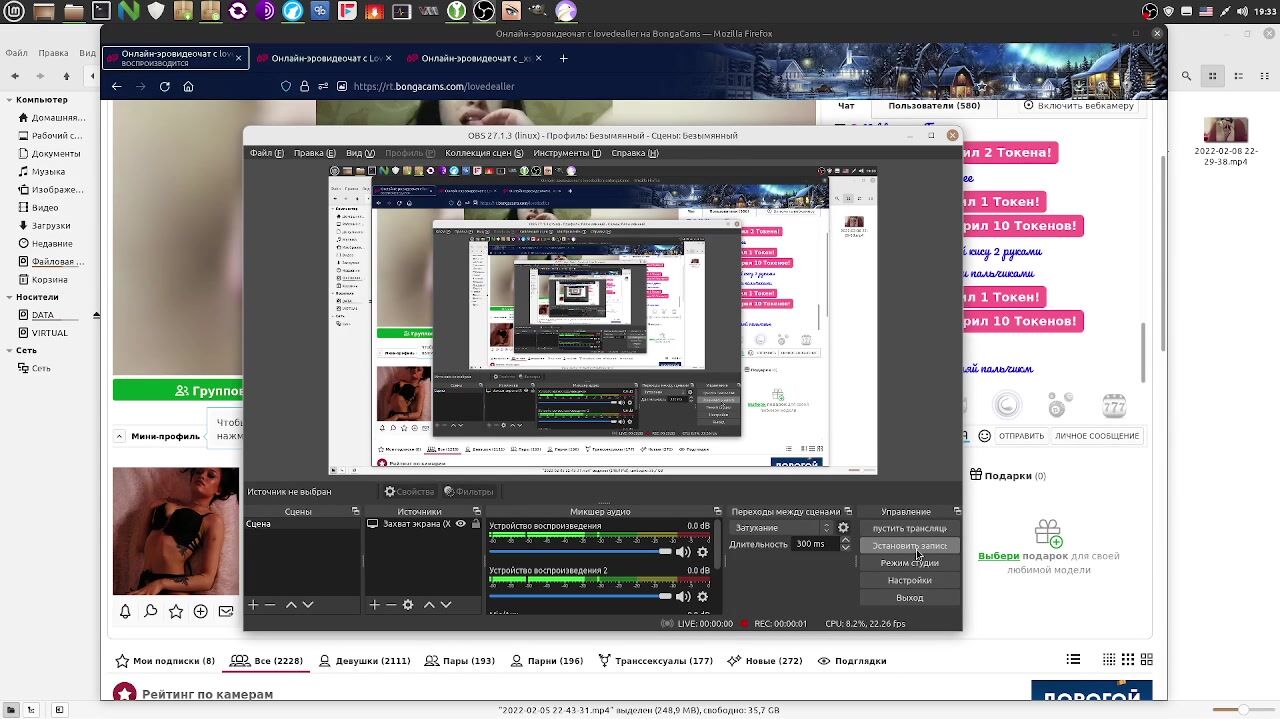Open terminal from the top panel
The width and height of the screenshot is (1280, 719).
[101, 12]
